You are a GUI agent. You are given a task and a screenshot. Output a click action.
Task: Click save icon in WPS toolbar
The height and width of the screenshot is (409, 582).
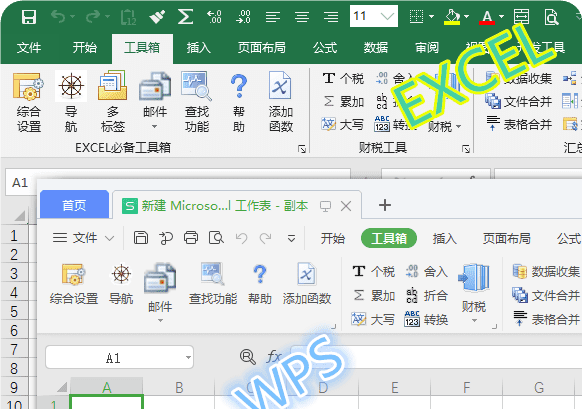(141, 238)
